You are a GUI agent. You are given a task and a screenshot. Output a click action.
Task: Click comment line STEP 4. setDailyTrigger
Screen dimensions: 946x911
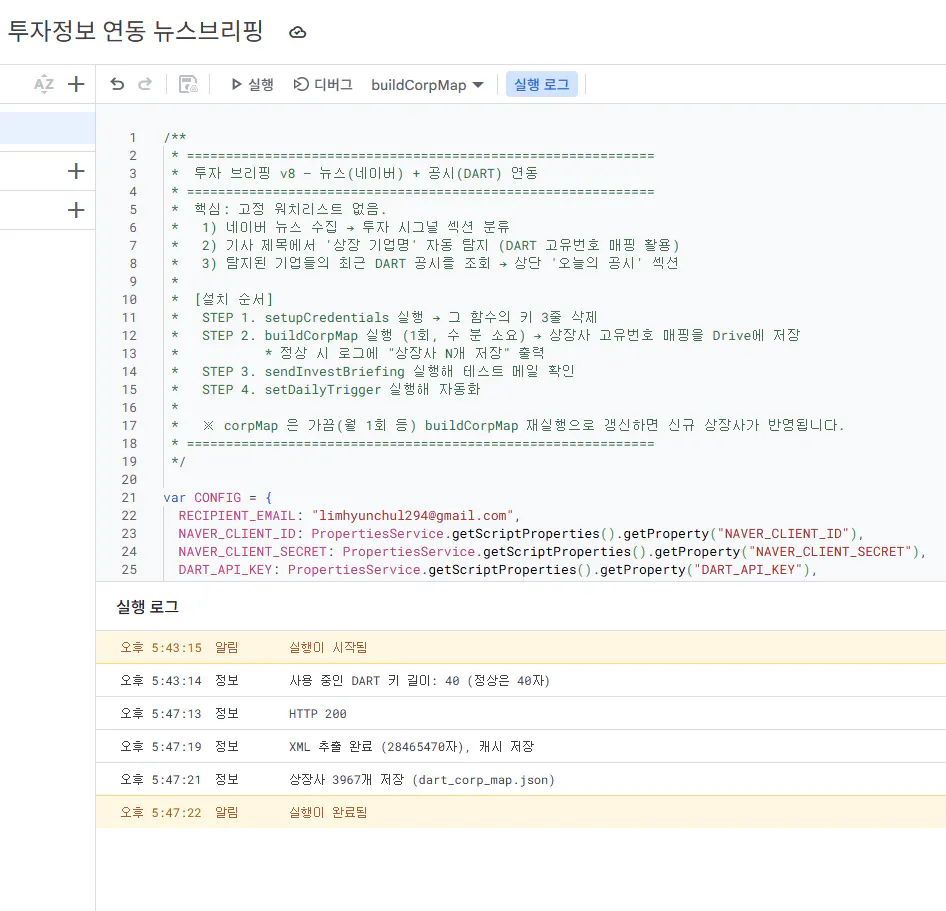(341, 390)
